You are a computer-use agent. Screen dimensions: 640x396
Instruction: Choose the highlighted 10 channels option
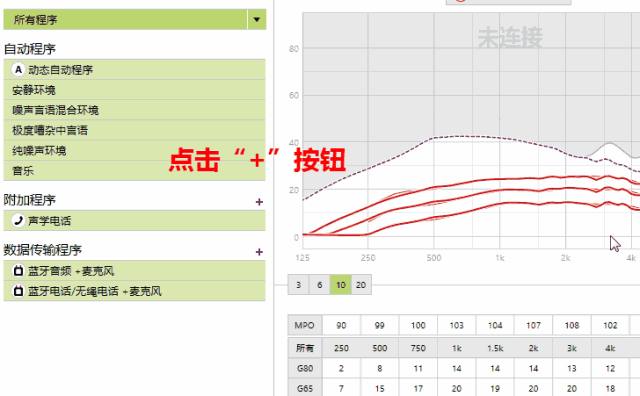point(341,285)
